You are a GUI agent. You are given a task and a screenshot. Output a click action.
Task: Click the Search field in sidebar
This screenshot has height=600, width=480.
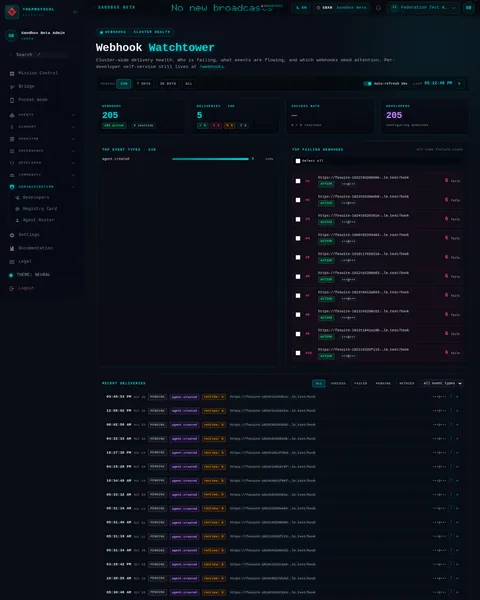(x=38, y=55)
